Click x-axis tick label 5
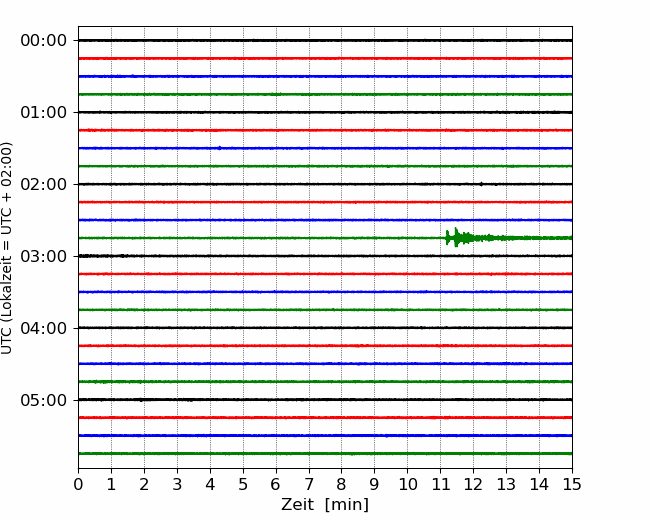 [243, 484]
